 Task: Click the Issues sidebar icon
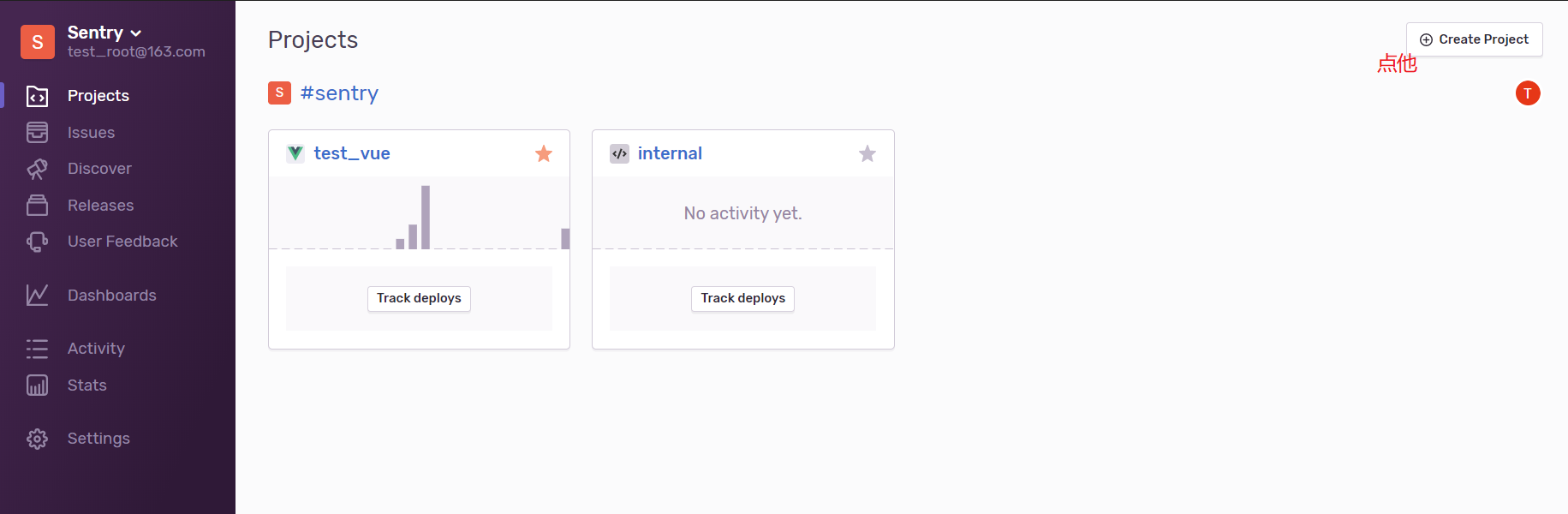coord(37,132)
